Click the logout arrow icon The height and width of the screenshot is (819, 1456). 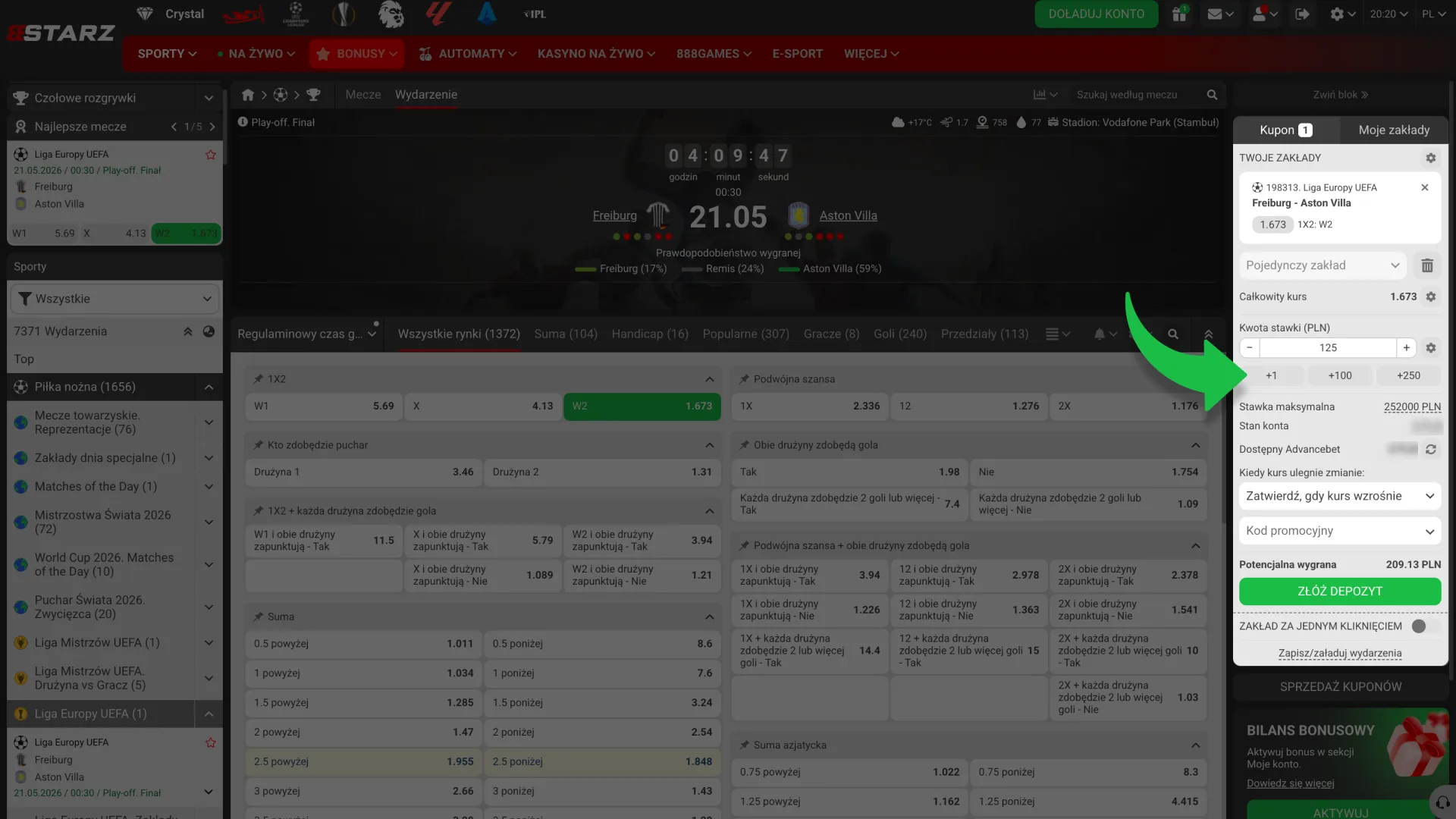[x=1302, y=14]
